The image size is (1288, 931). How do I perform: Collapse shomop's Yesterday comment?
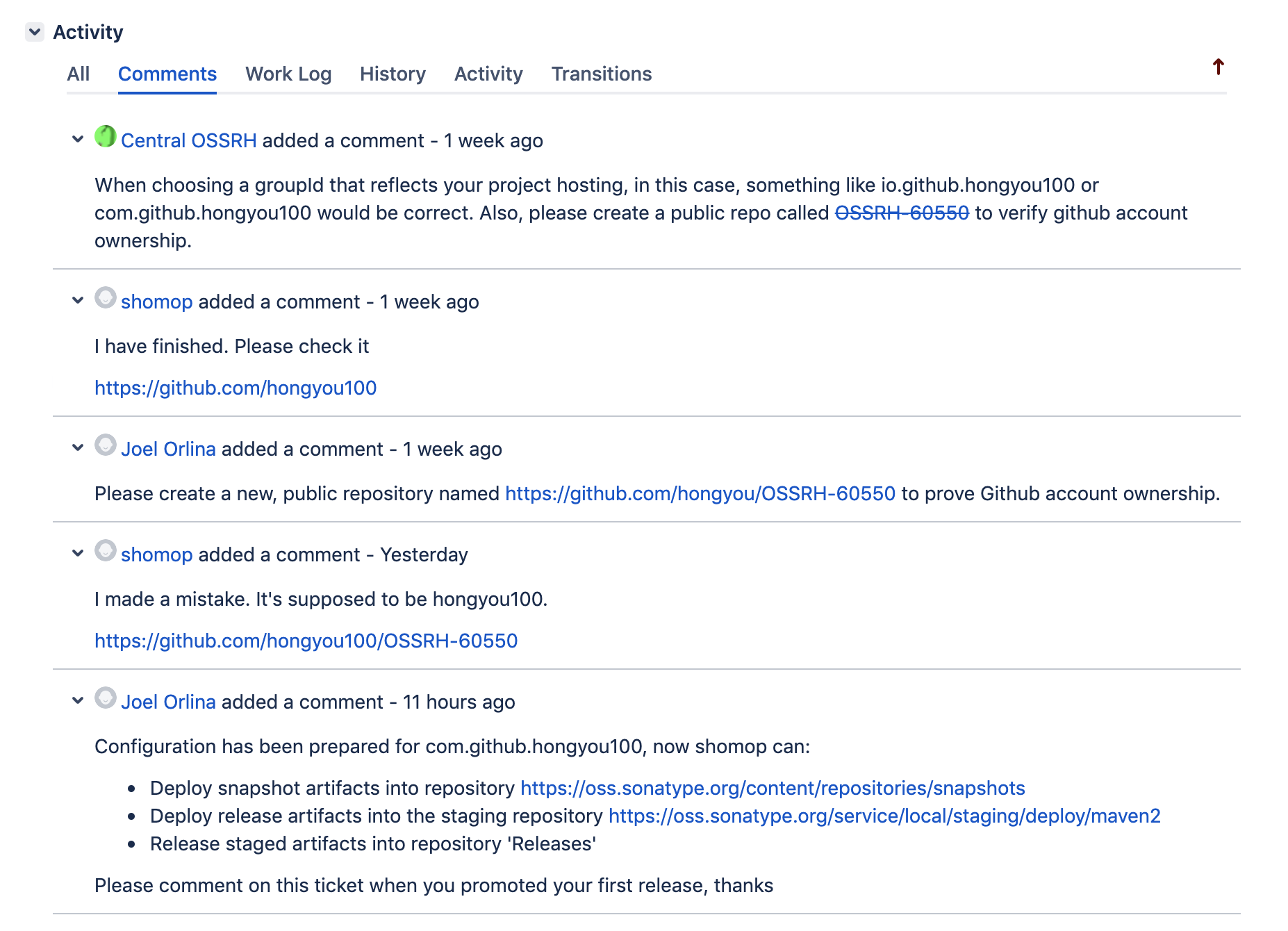click(78, 554)
